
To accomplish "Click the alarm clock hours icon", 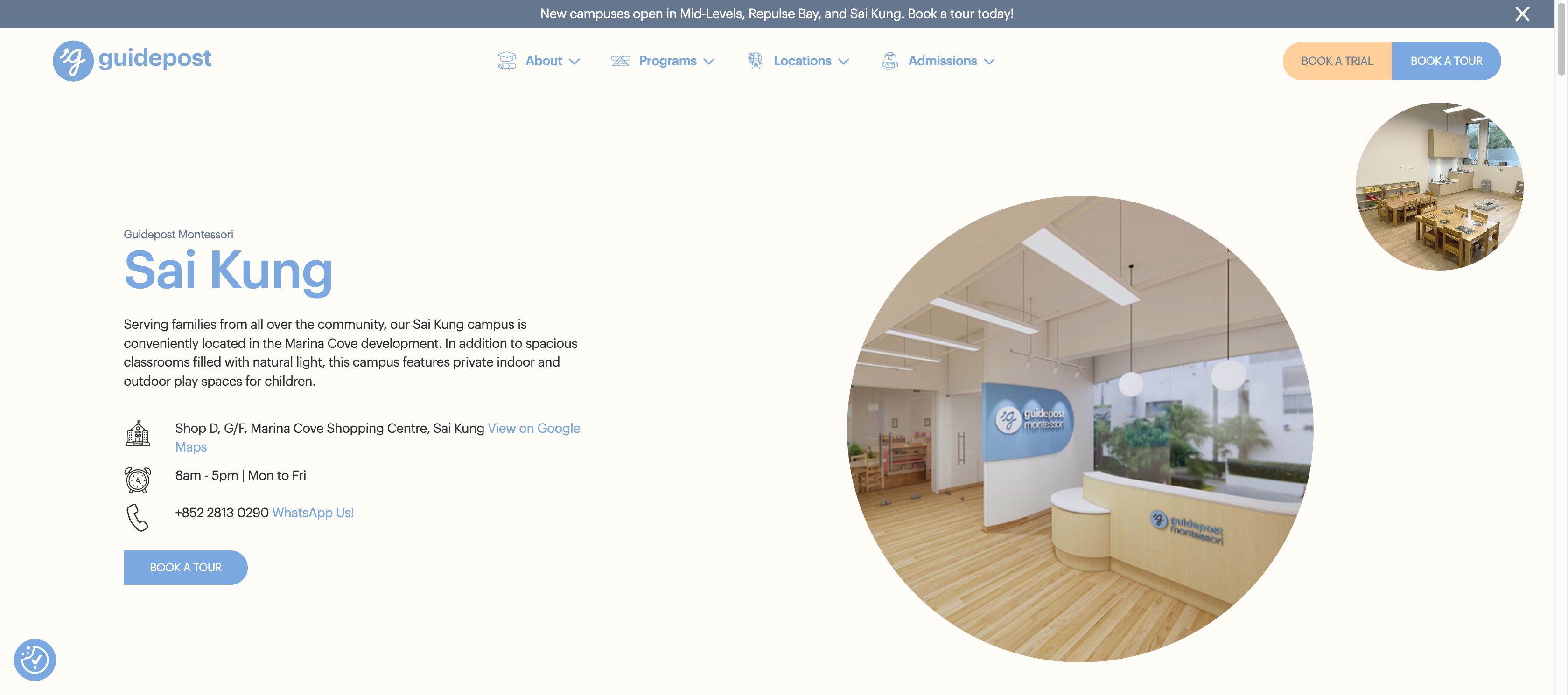I will 138,480.
